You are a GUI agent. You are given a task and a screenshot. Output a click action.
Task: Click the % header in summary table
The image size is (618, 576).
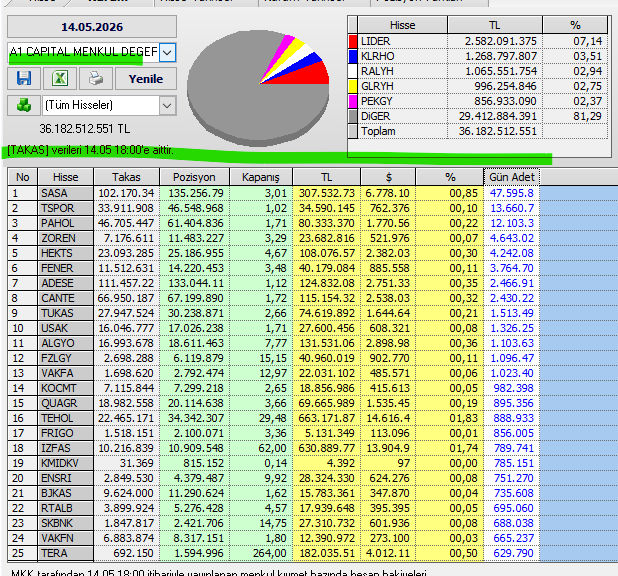pos(575,25)
